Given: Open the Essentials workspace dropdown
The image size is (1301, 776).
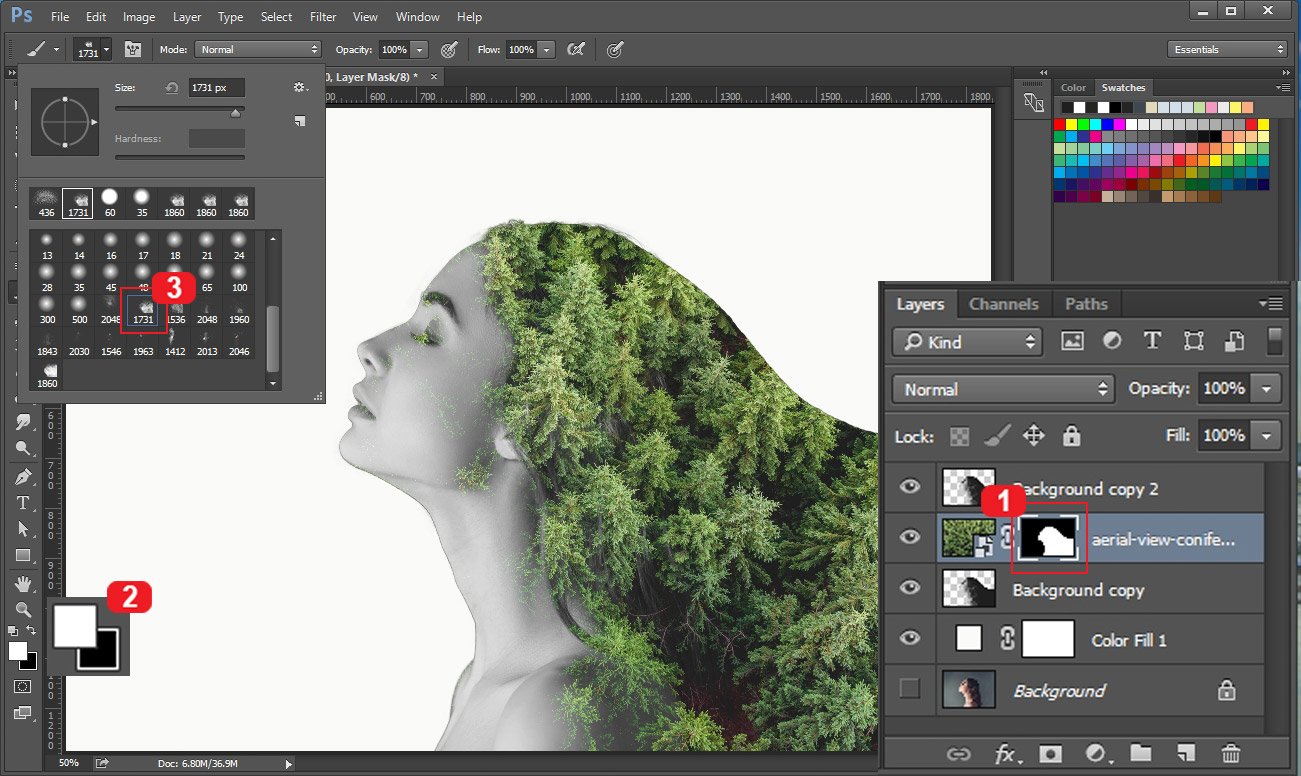Looking at the screenshot, I should click(1227, 49).
